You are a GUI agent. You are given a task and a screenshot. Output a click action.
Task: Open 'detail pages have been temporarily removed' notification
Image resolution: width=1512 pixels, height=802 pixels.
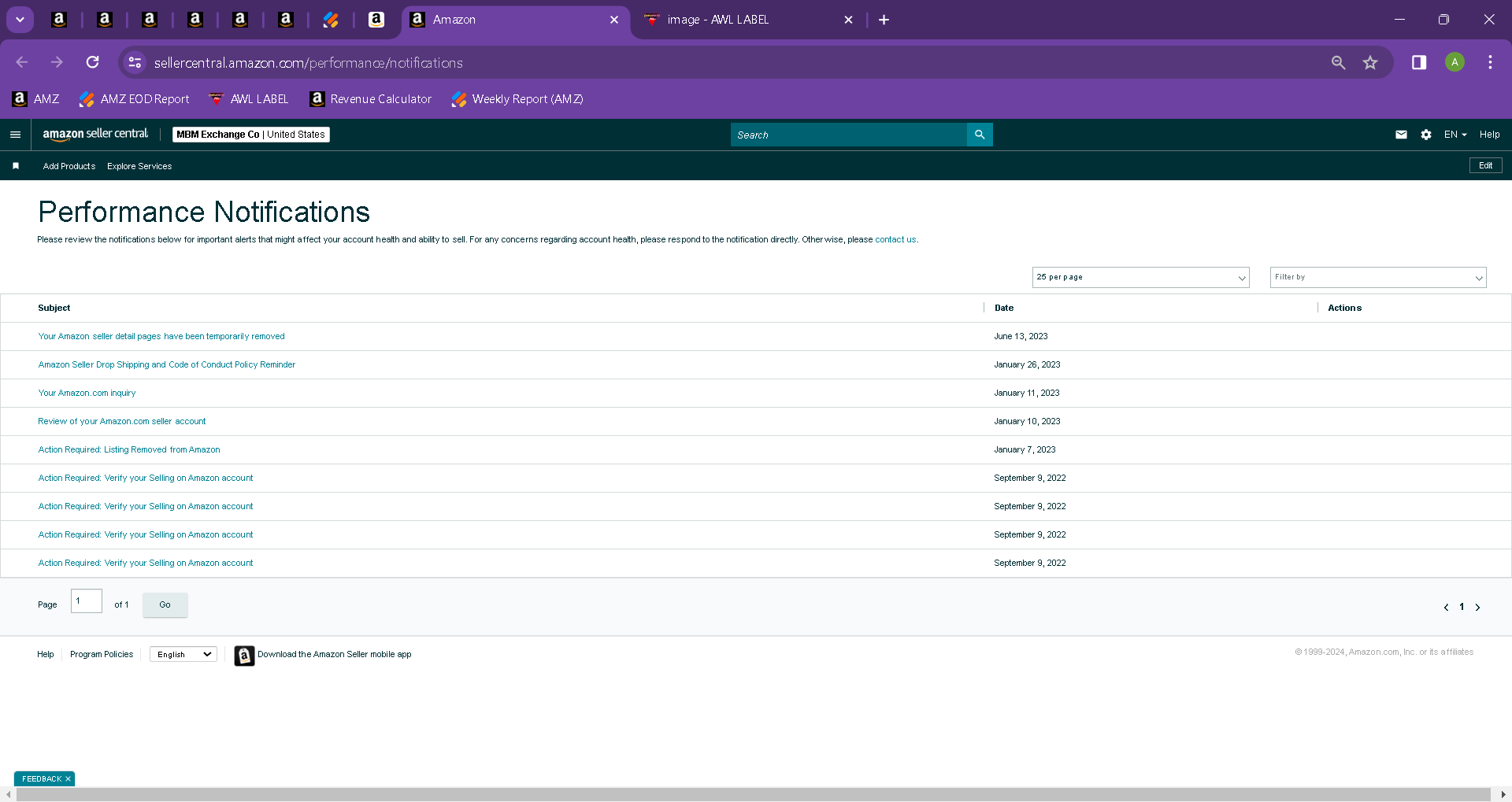coord(161,336)
